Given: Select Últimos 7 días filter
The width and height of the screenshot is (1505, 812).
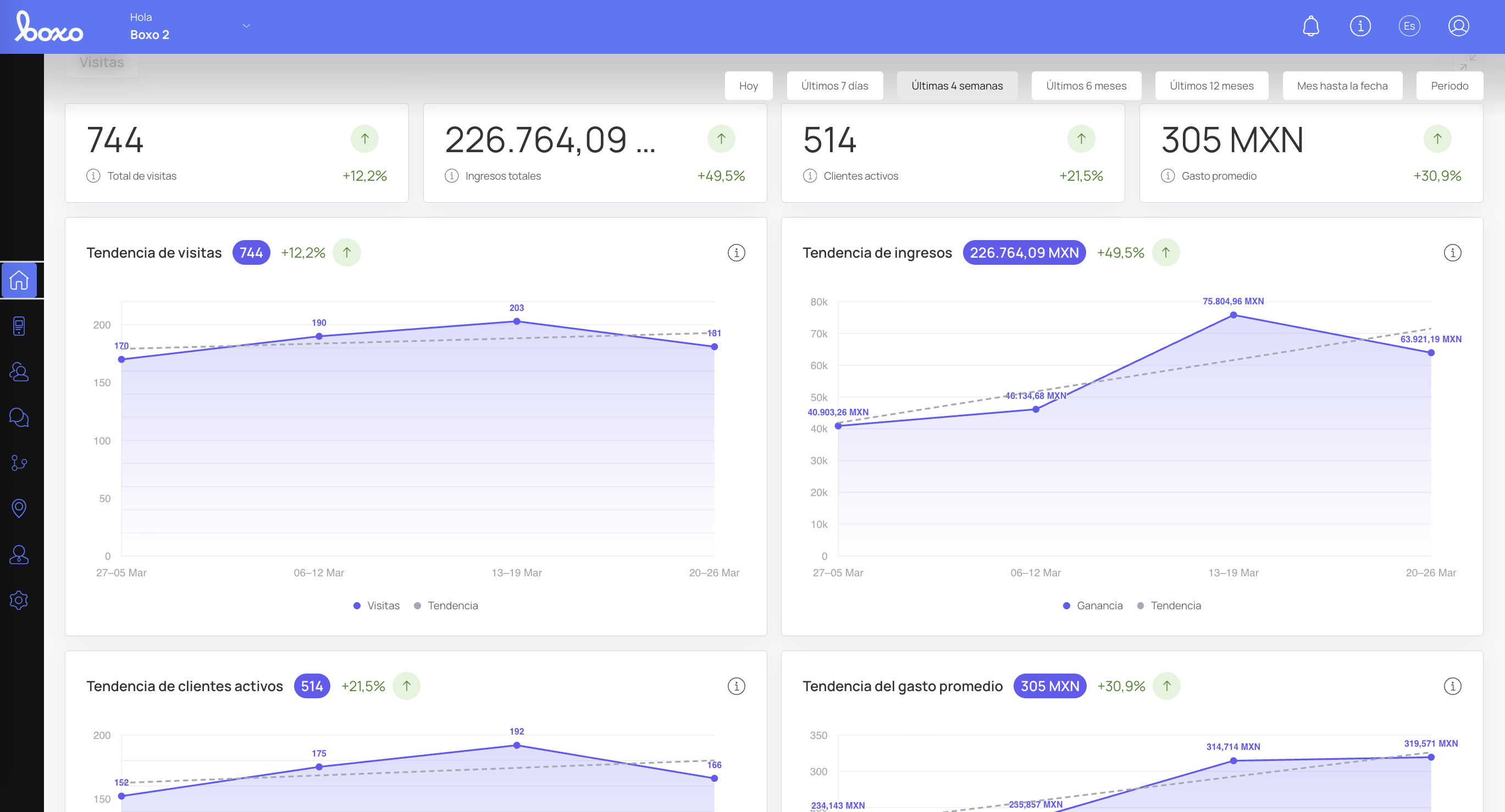Looking at the screenshot, I should (834, 86).
